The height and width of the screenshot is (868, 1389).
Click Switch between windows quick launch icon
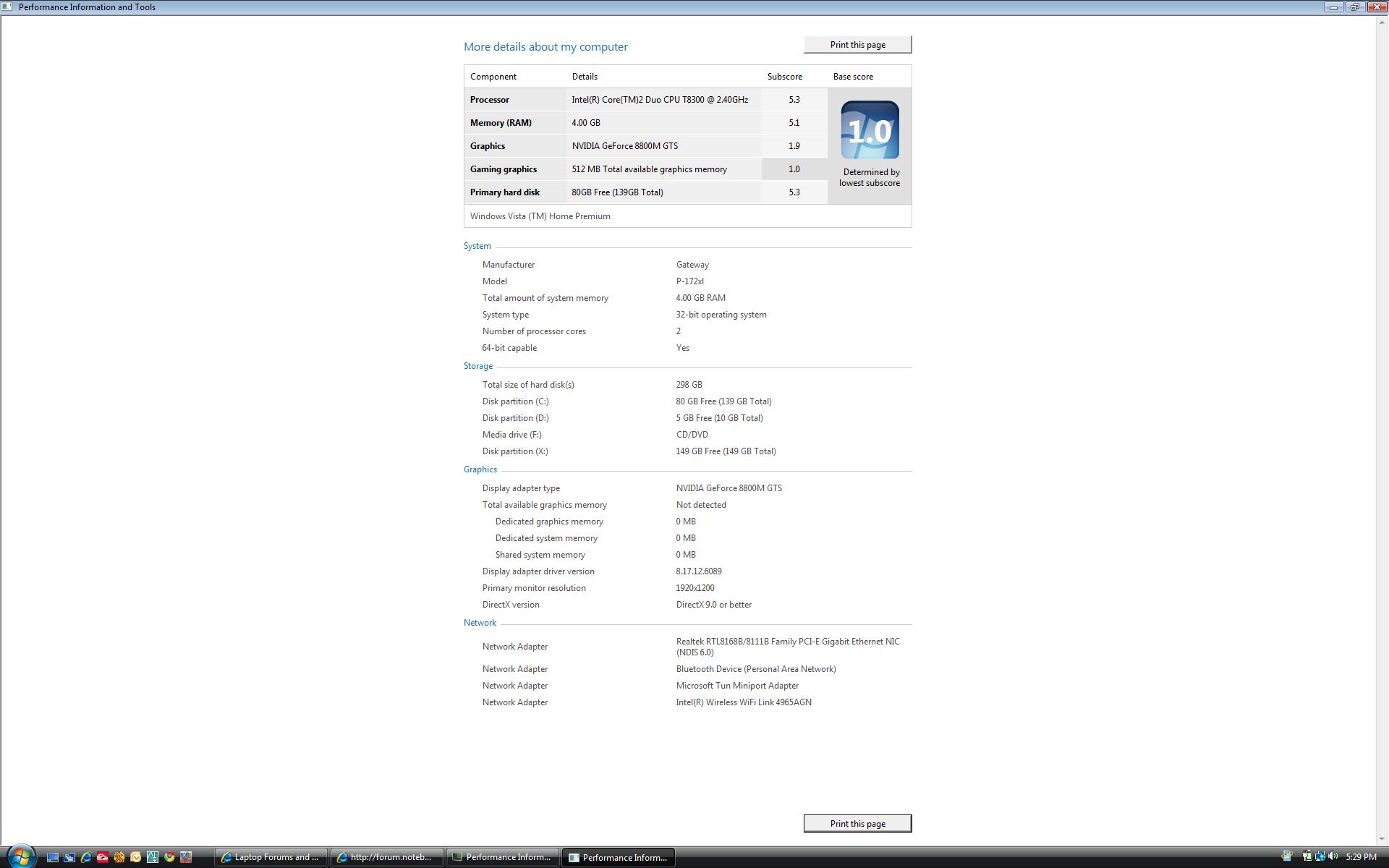pos(69,857)
